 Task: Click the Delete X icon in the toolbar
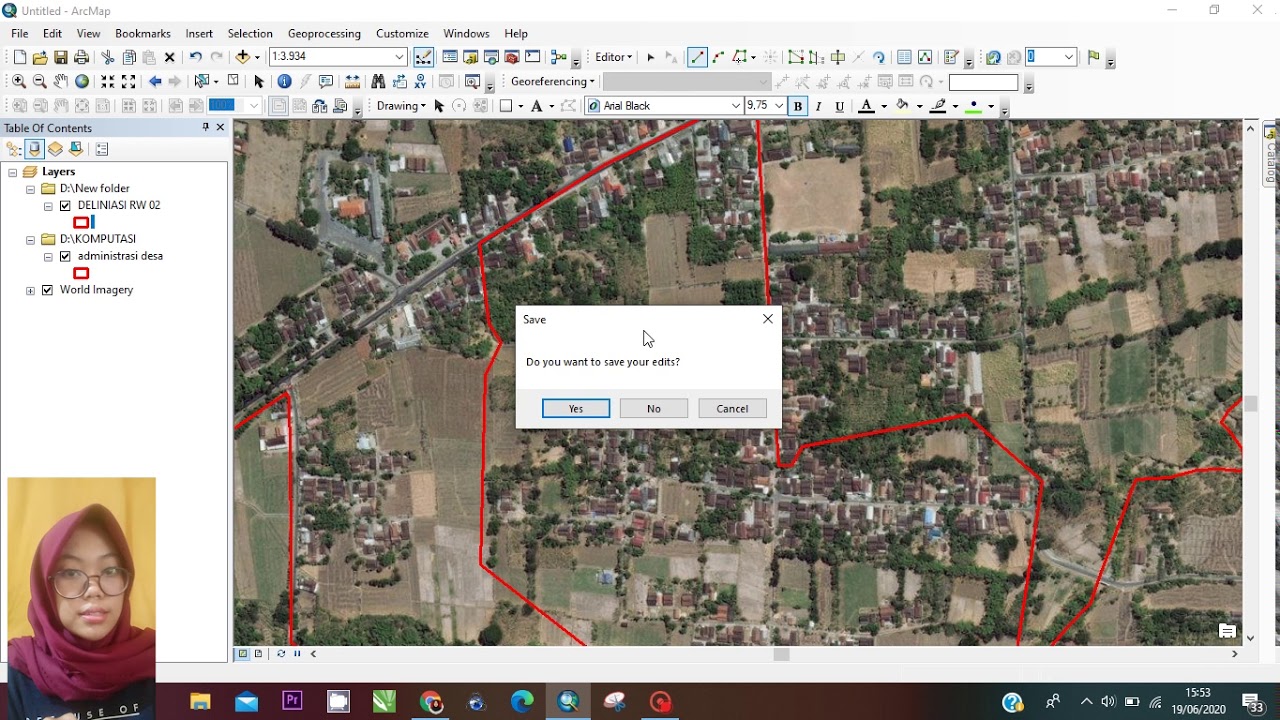[x=169, y=58]
